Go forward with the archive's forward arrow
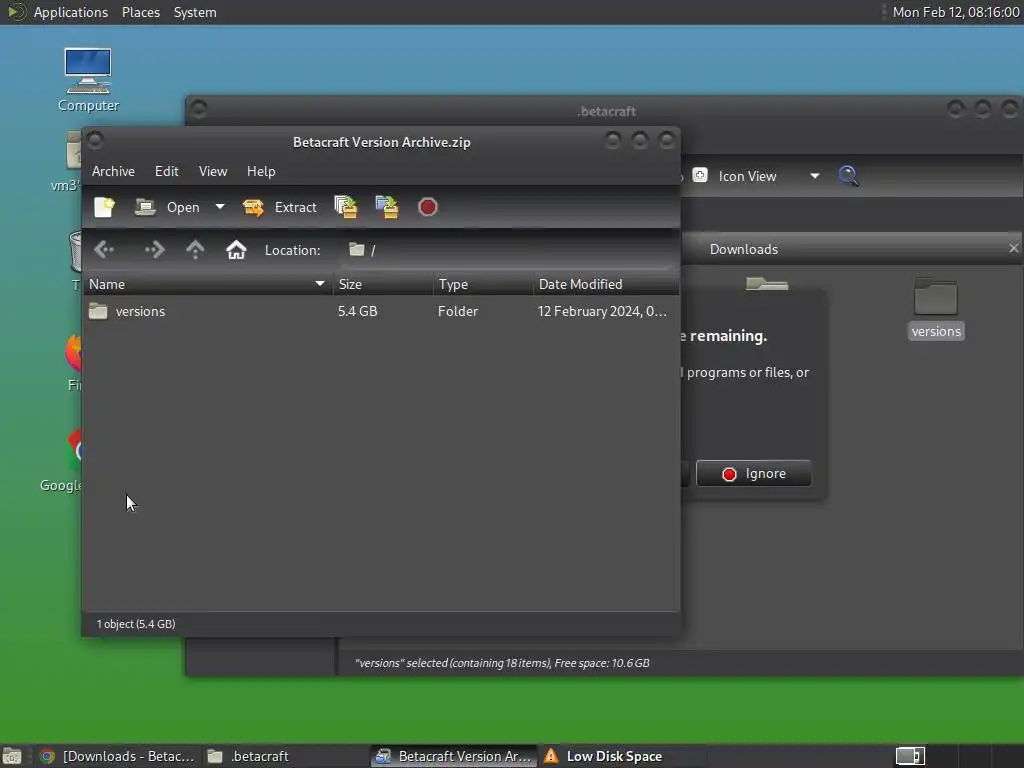This screenshot has width=1024, height=768. 154,249
